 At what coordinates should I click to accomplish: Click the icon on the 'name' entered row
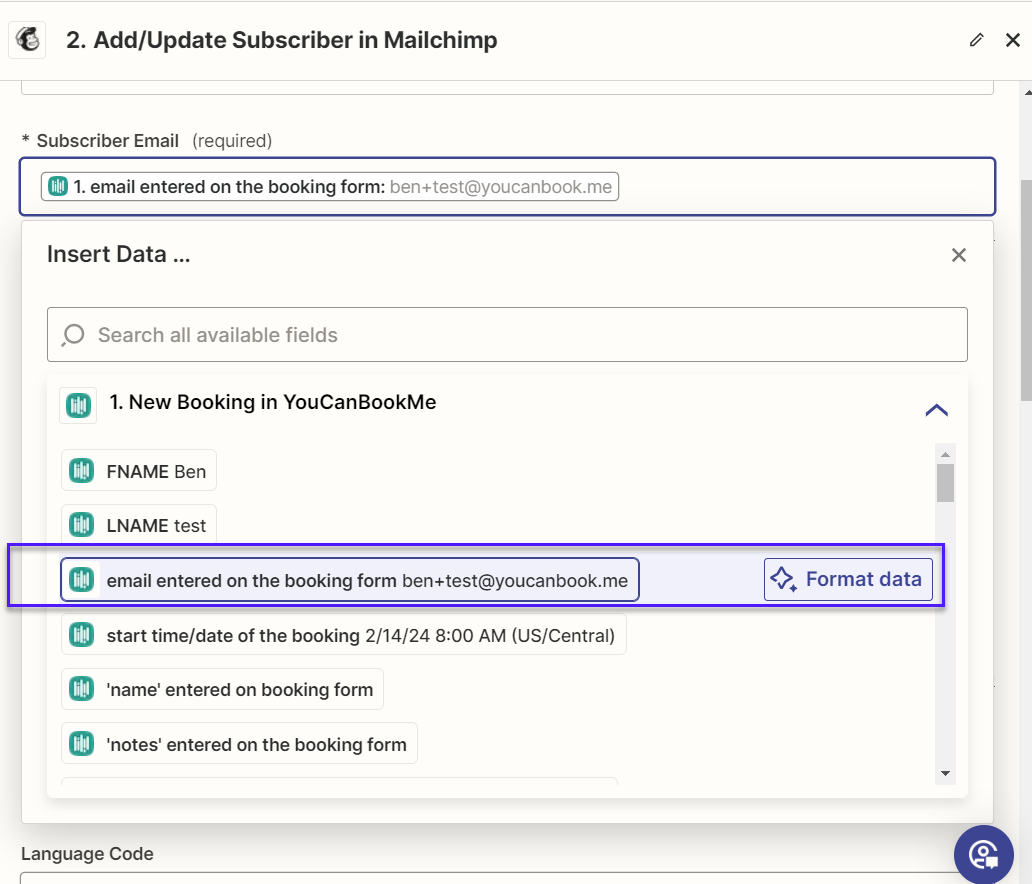coord(82,689)
